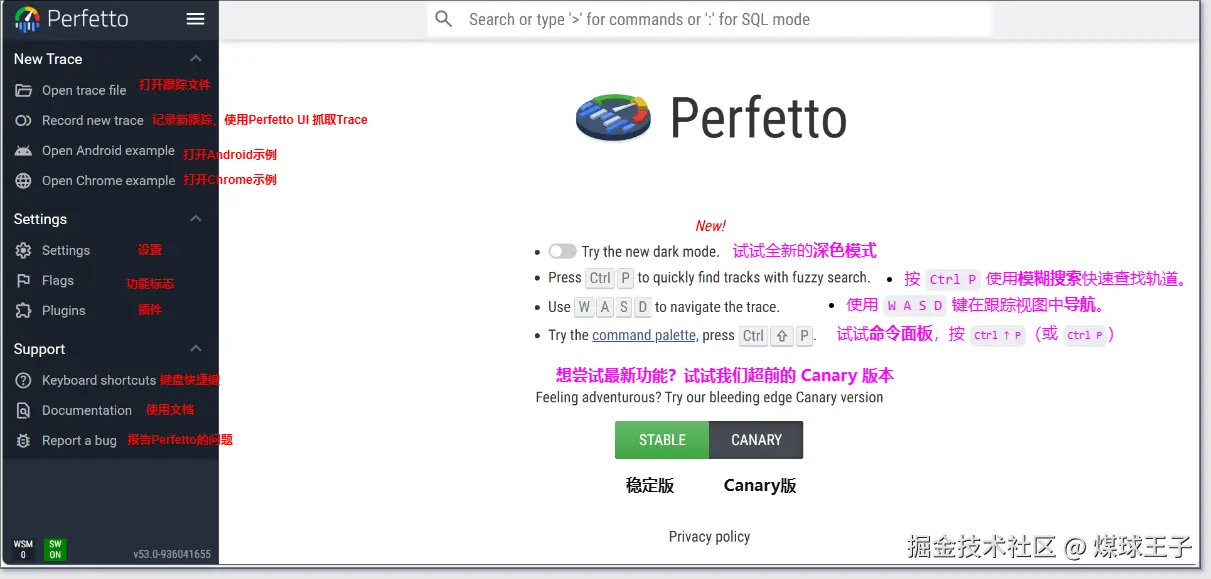Click the Perfetto logo in the sidebar

[27, 18]
